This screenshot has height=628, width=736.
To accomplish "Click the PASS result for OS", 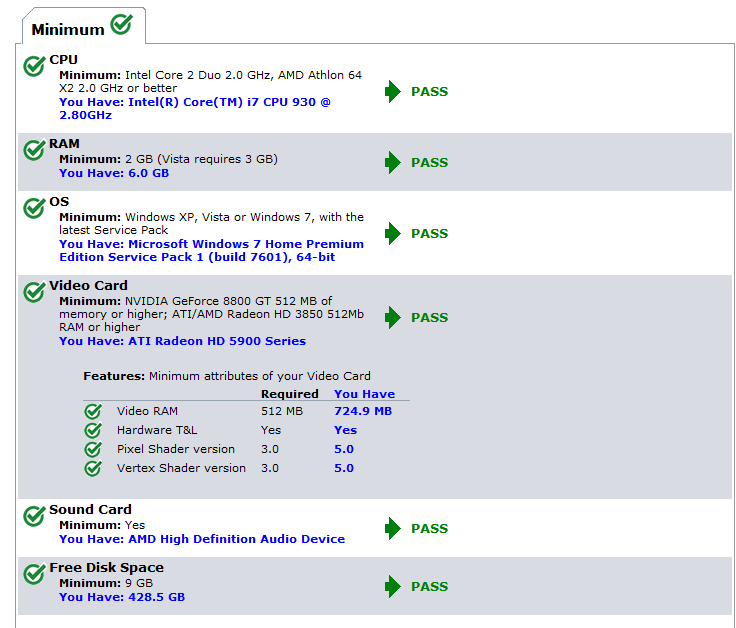I will (x=429, y=233).
